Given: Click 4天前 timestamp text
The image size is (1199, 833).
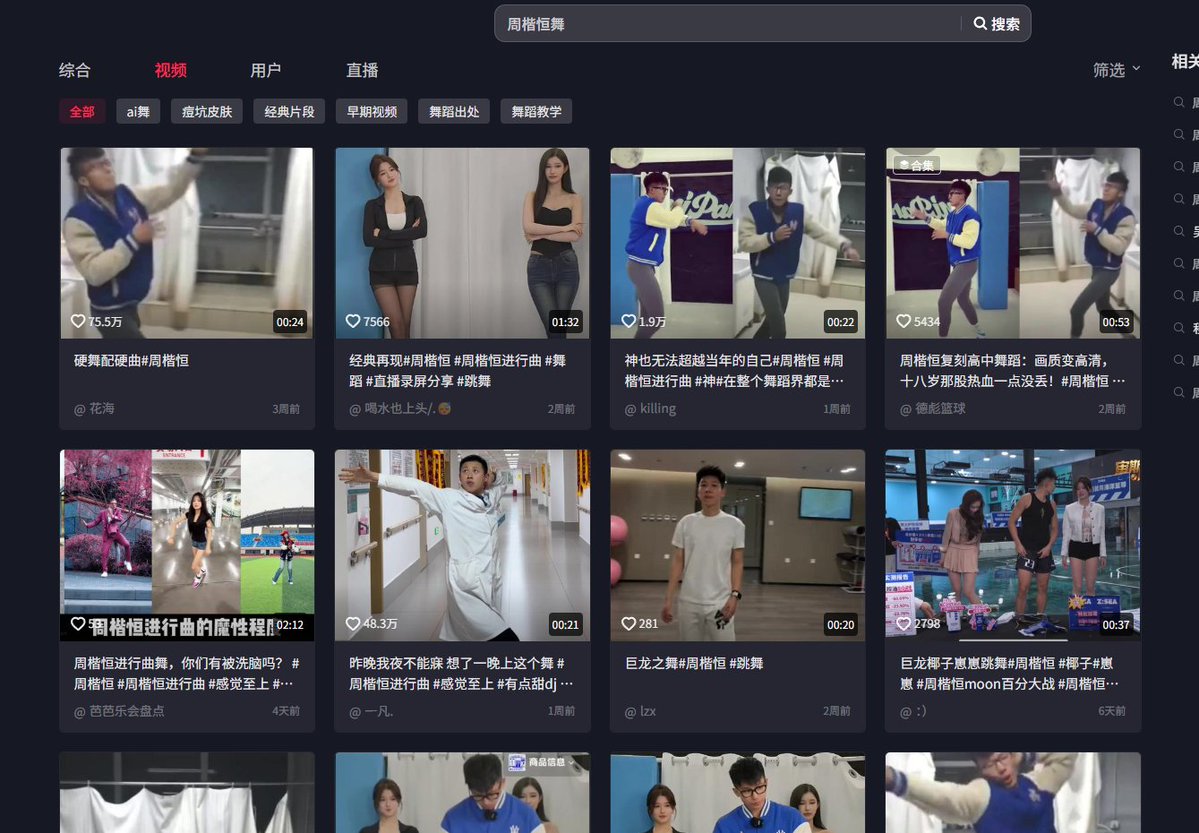Looking at the screenshot, I should pos(286,711).
